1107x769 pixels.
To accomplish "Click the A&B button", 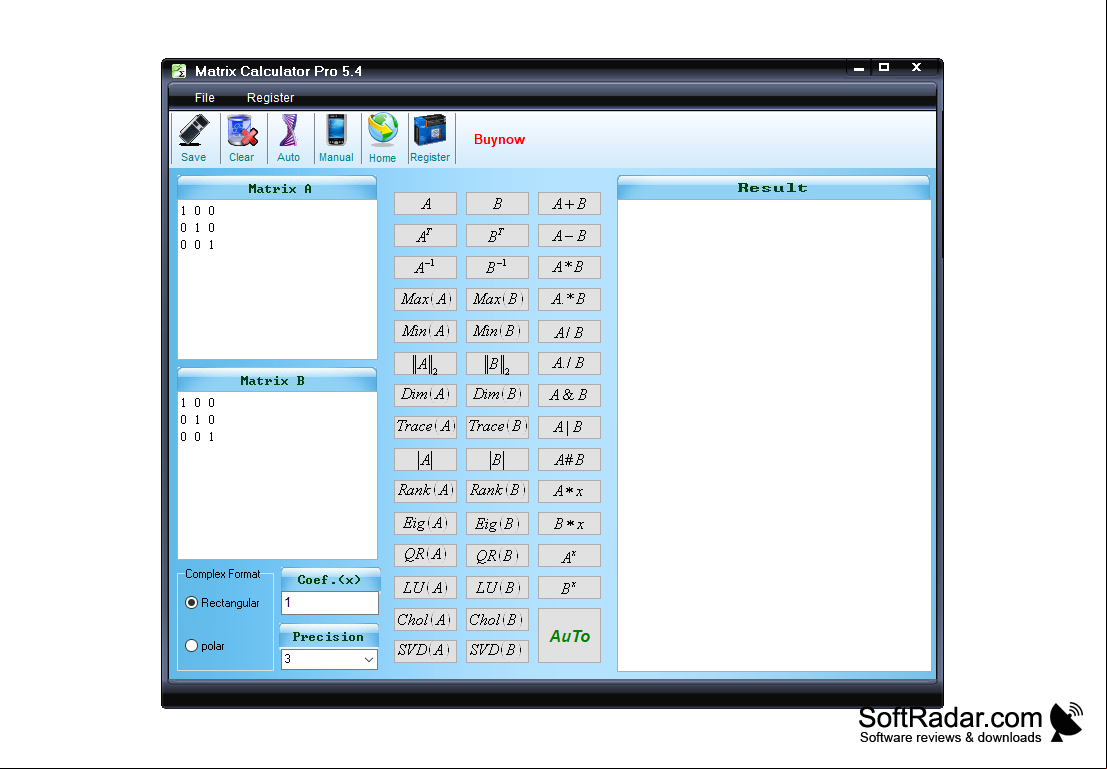I will point(569,395).
